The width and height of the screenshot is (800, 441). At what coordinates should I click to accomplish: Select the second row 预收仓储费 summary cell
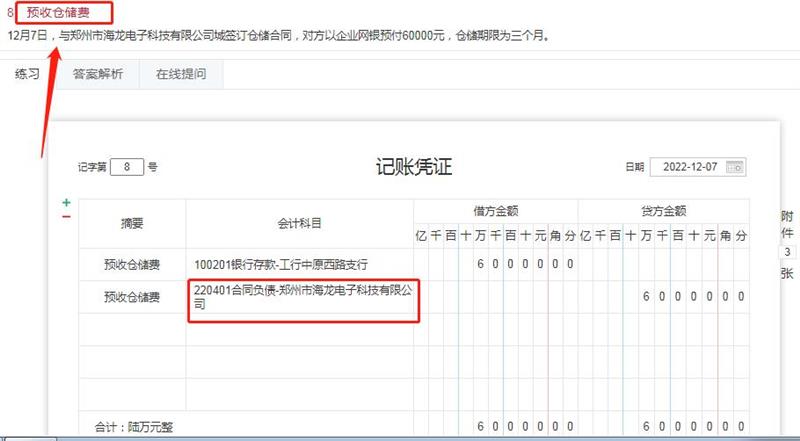(x=132, y=297)
